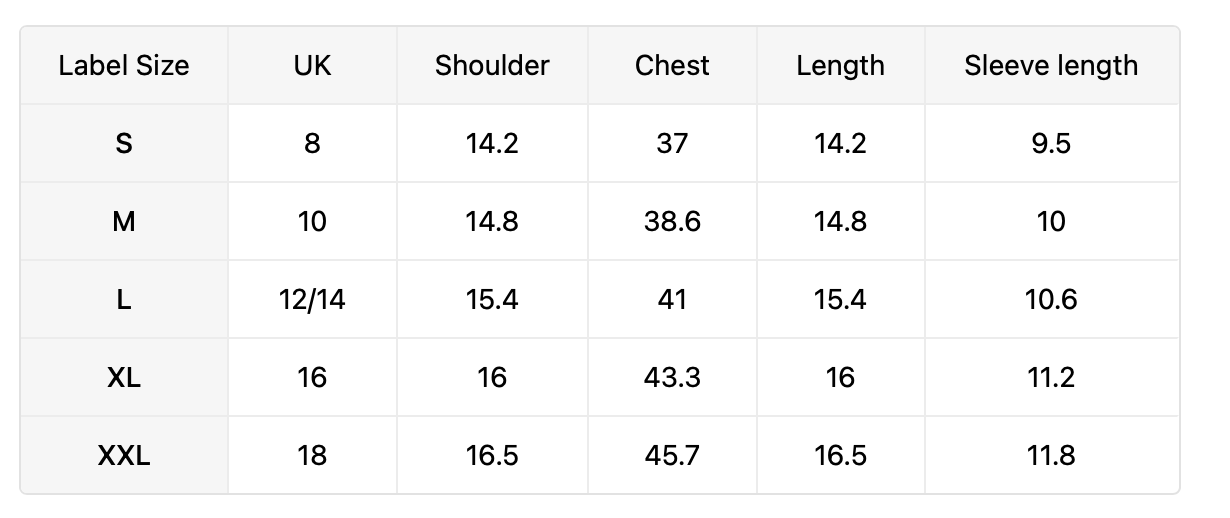Select the chest value 43.3
This screenshot has height=518, width=1230.
[672, 378]
